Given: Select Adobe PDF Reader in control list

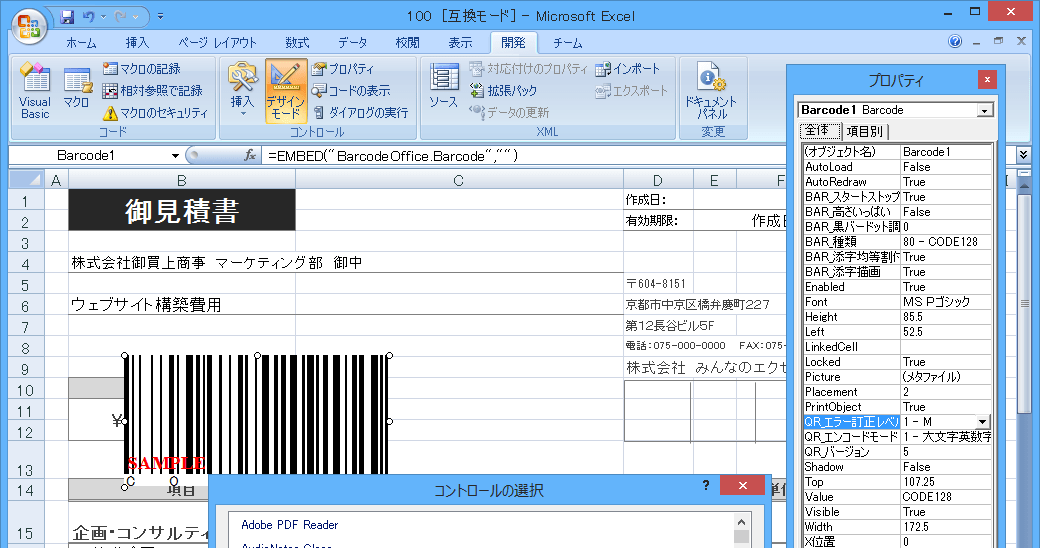Looking at the screenshot, I should click(290, 525).
